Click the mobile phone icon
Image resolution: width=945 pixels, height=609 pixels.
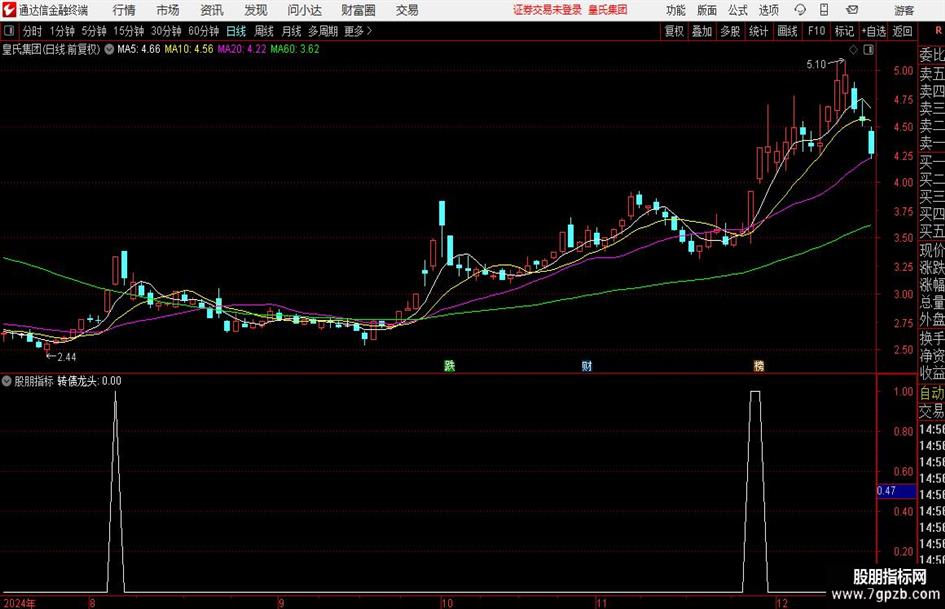824,10
